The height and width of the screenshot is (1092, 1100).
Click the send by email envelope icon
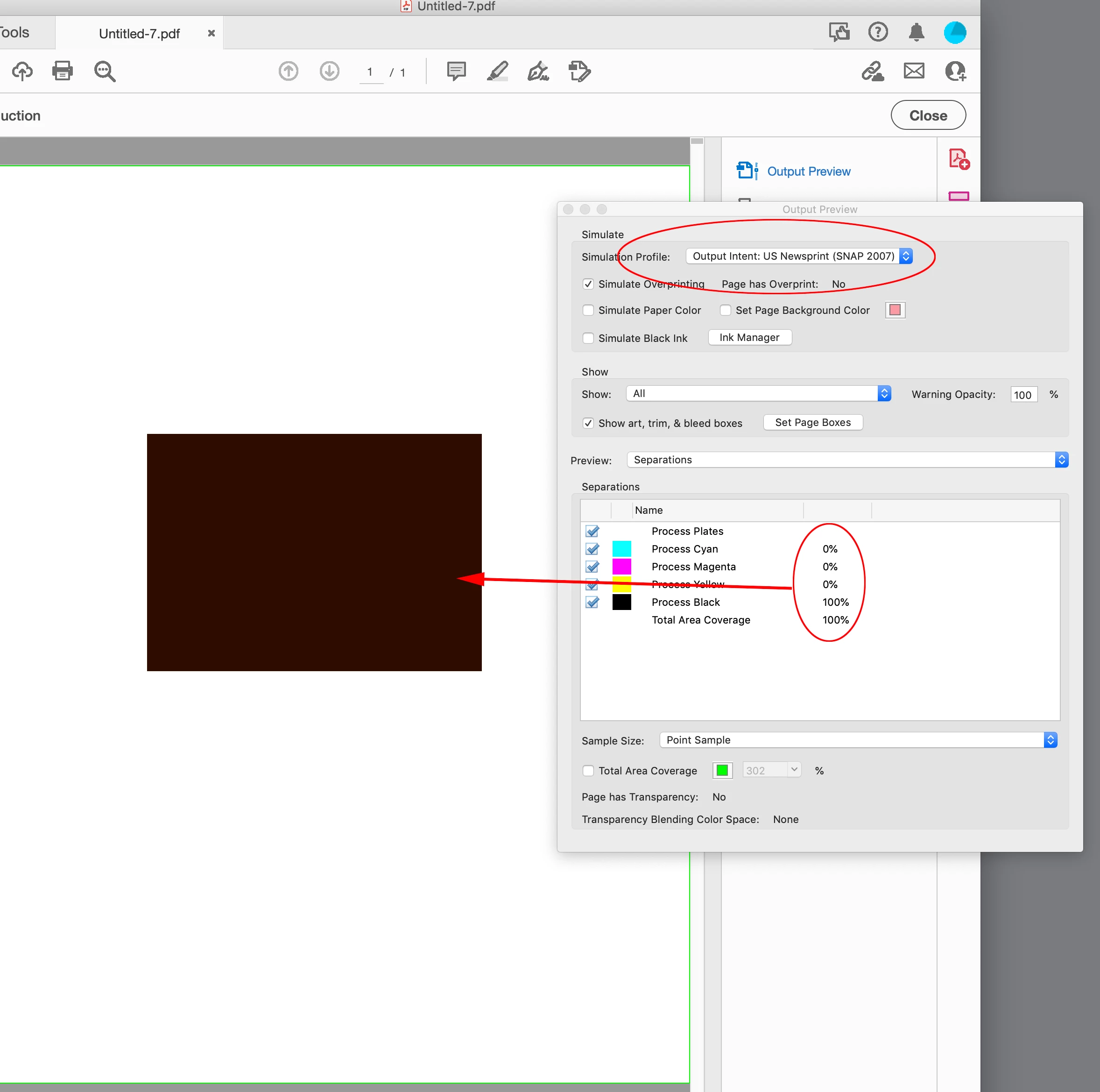click(x=914, y=71)
